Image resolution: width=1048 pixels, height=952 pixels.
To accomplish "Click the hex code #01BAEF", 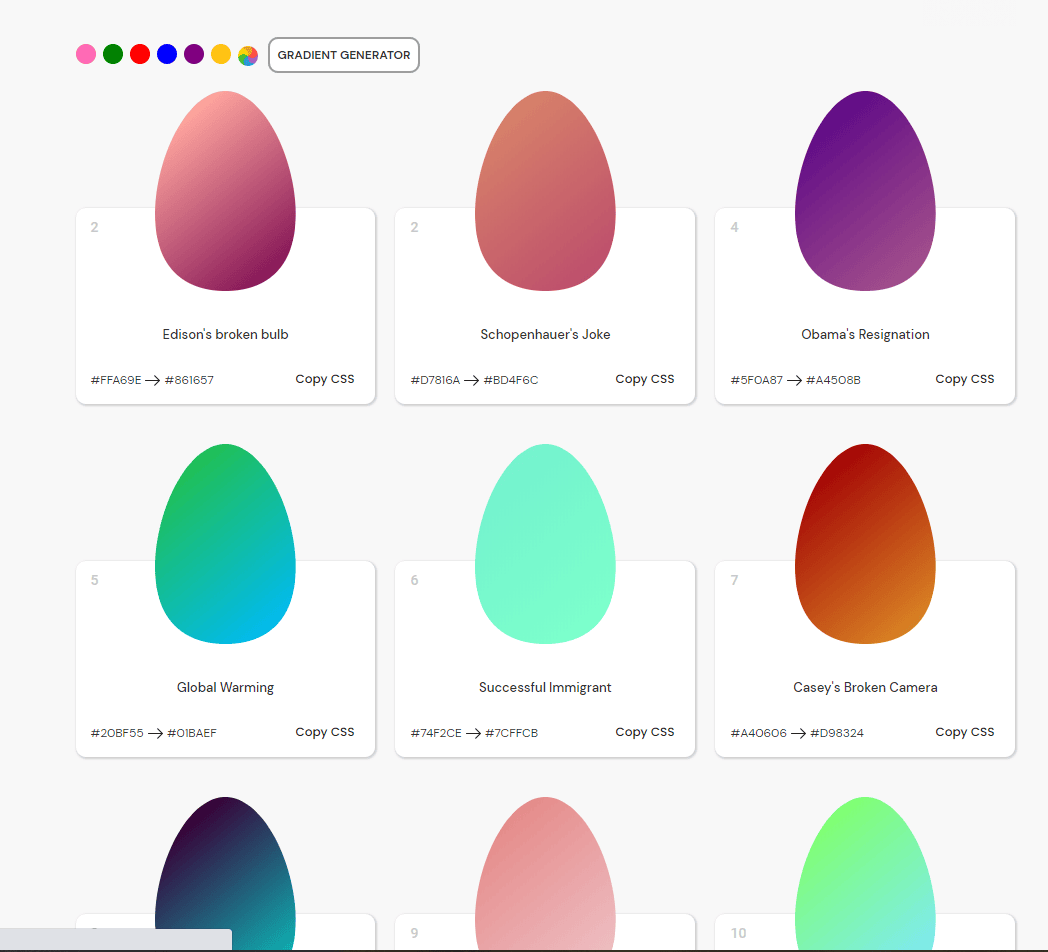I will (x=192, y=733).
